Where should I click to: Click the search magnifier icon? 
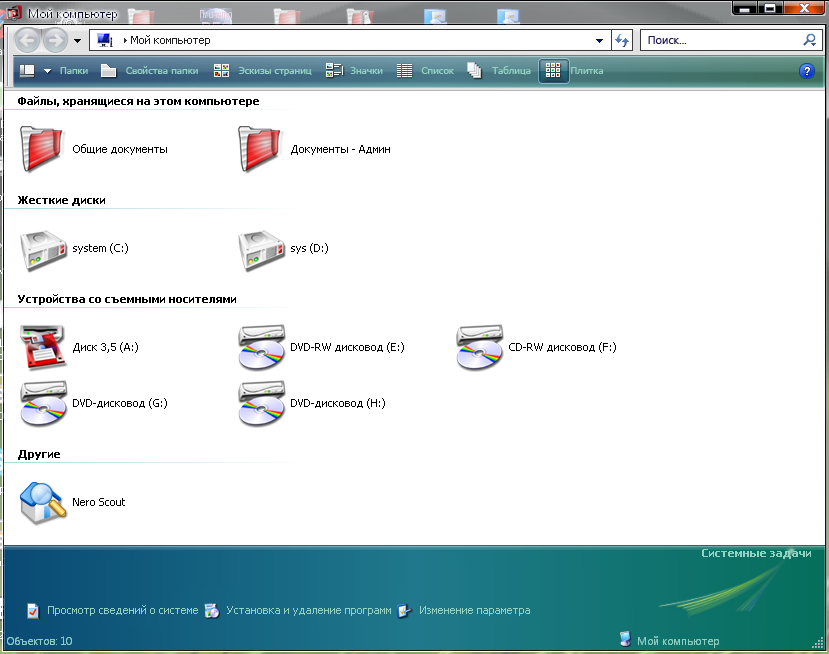pyautogui.click(x=809, y=40)
